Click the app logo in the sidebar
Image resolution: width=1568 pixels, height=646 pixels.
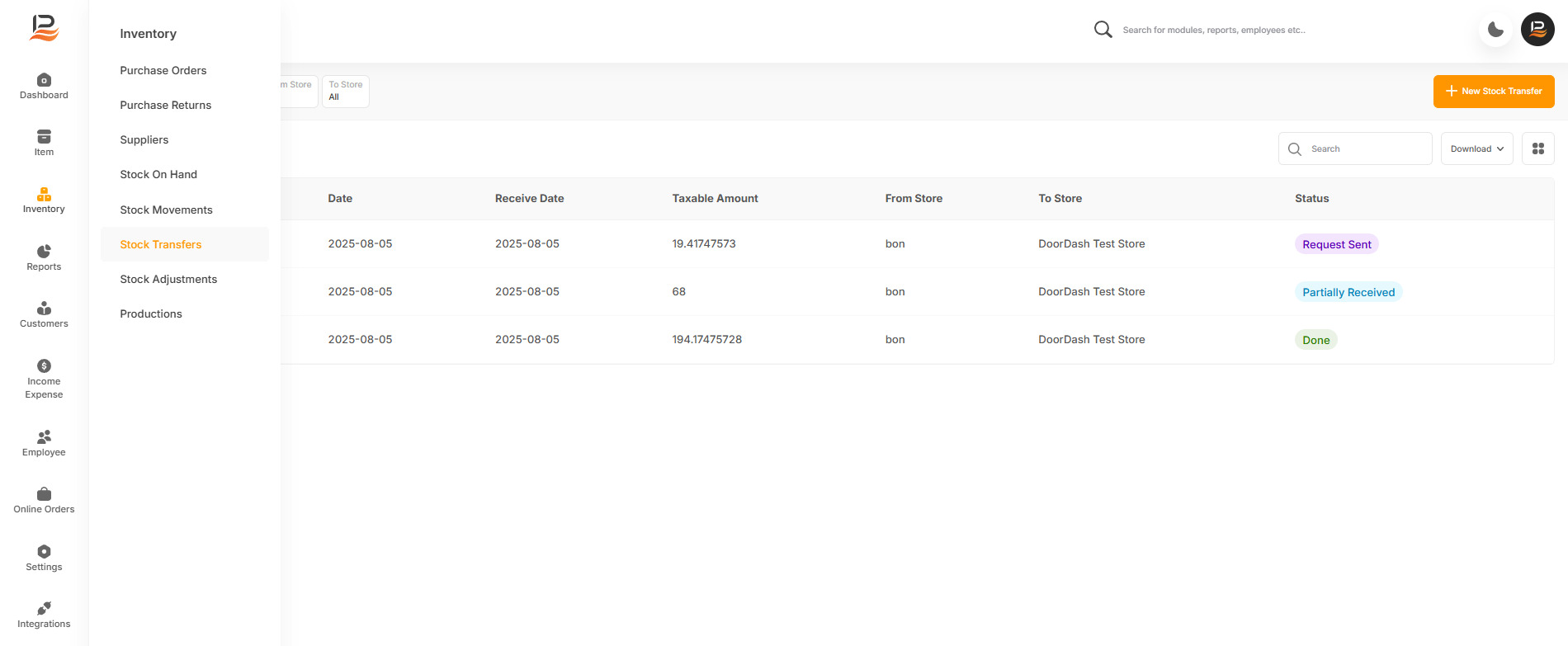click(44, 28)
